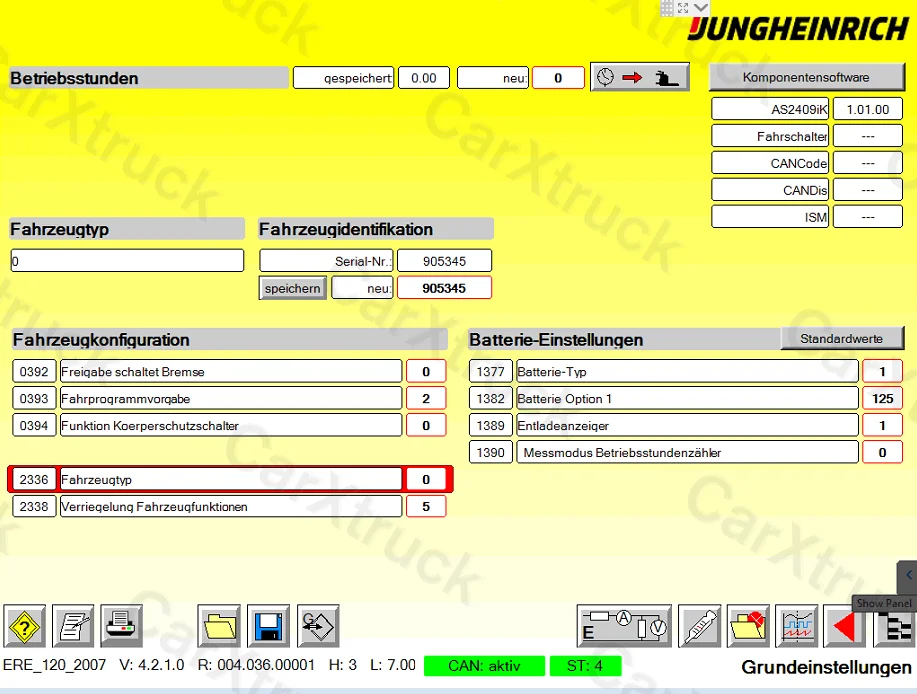917x694 pixels.
Task: Select the Fahrprogrammvorgabe label
Action: [x=231, y=398]
